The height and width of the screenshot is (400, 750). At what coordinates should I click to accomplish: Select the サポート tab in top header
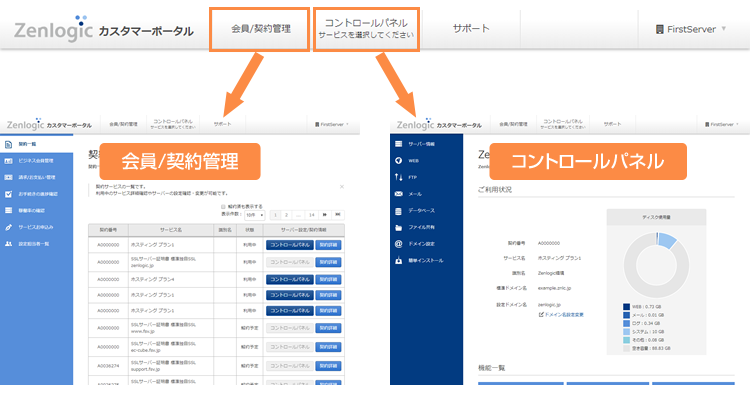click(471, 29)
